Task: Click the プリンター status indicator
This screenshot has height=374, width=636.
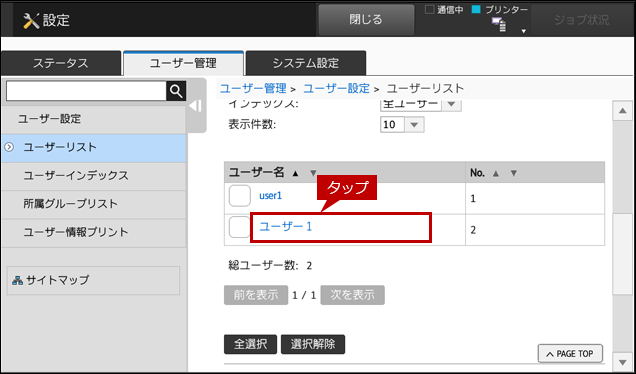Action: (500, 10)
